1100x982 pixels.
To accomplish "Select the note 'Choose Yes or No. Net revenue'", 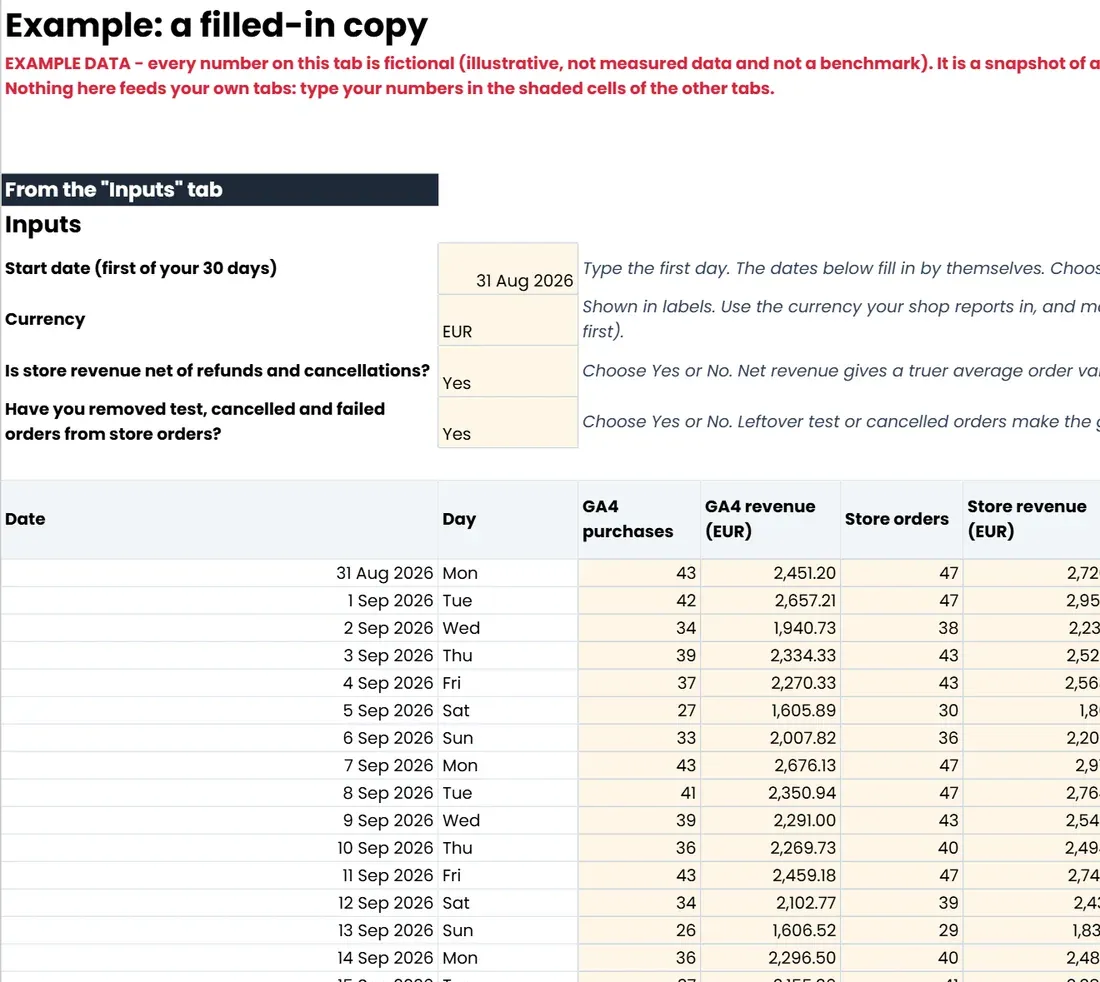I will (x=840, y=370).
